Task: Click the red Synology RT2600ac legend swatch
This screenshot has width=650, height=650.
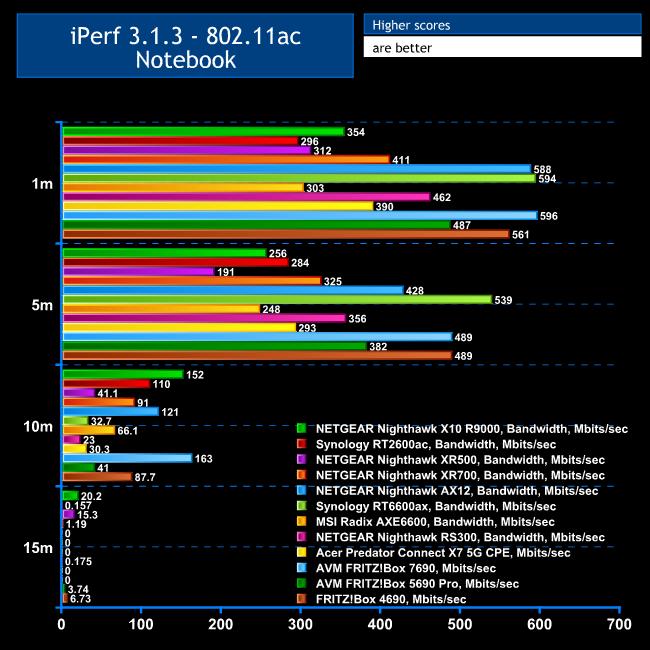Action: [x=301, y=444]
